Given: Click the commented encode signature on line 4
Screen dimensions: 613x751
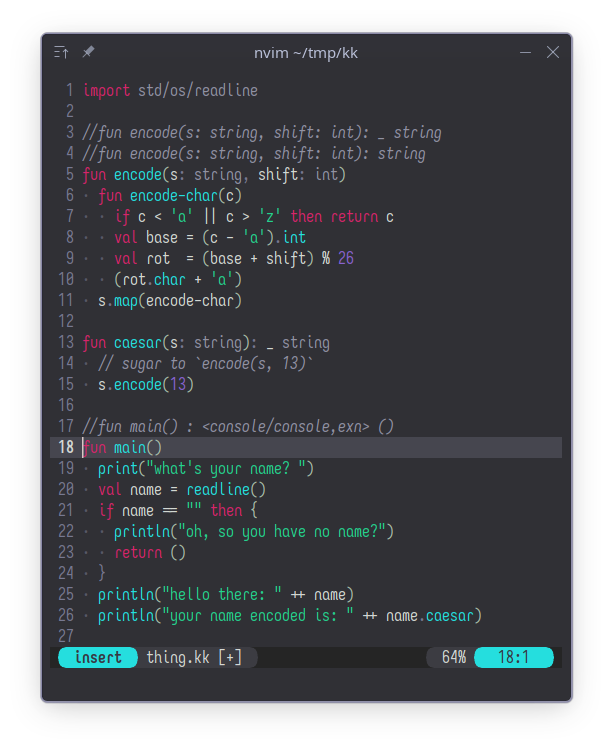Looking at the screenshot, I should 254,154.
